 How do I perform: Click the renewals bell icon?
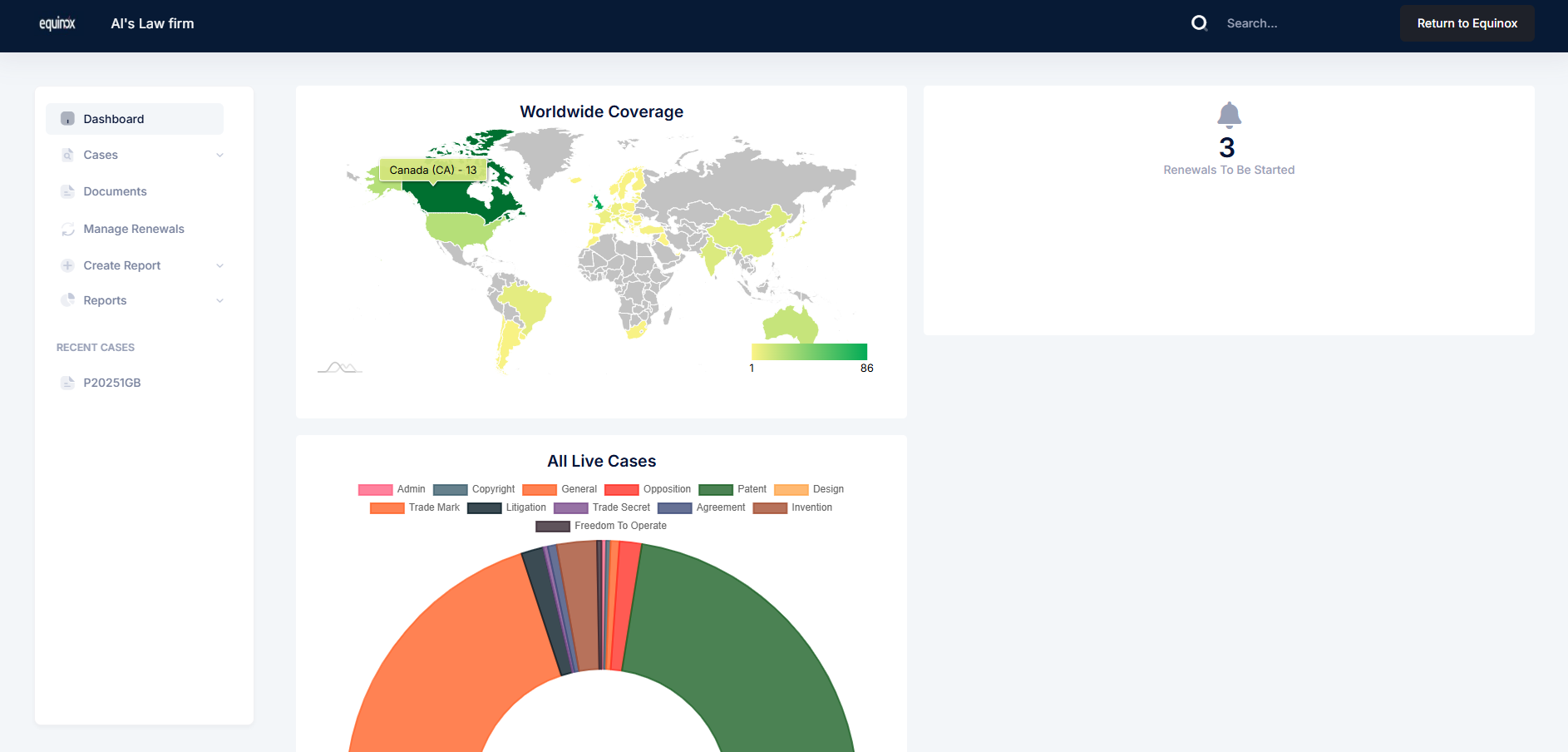point(1229,115)
